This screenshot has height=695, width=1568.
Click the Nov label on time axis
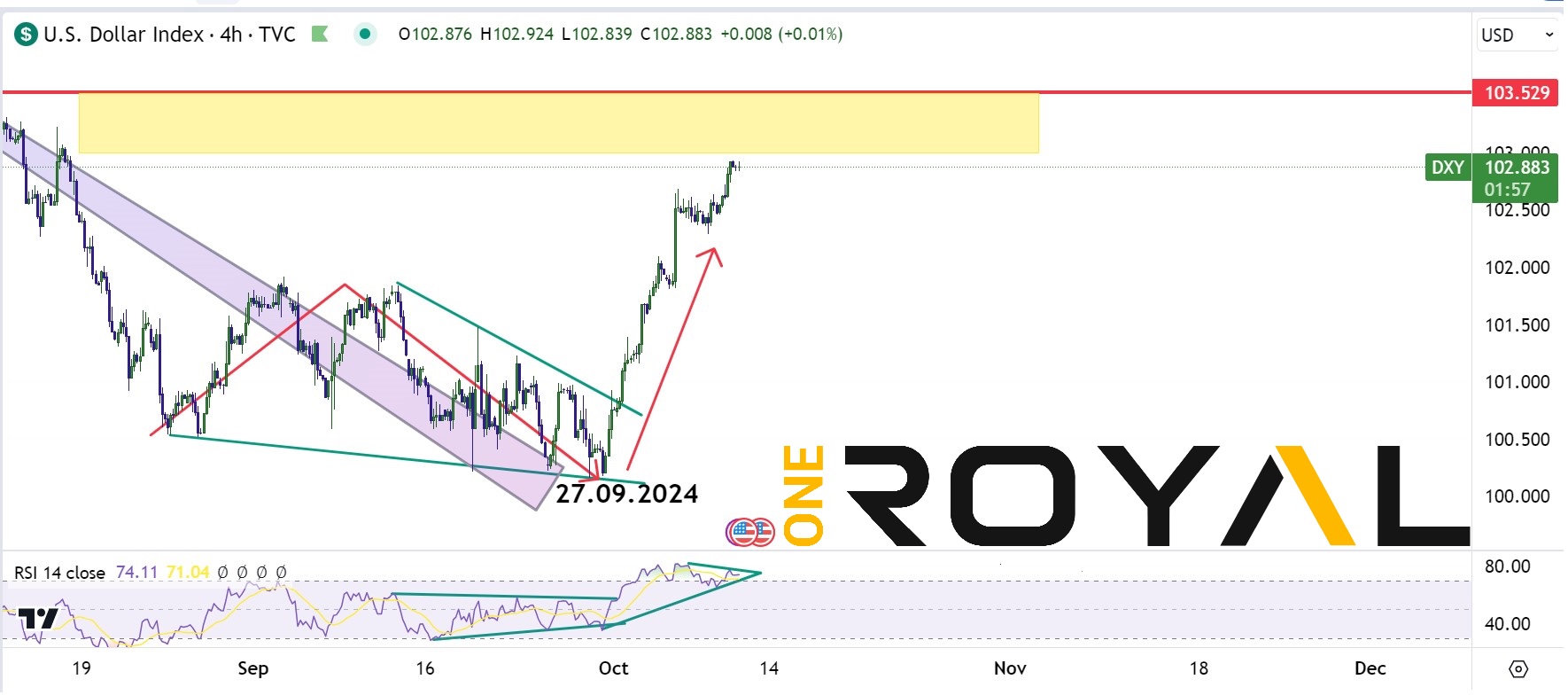pyautogui.click(x=1010, y=668)
